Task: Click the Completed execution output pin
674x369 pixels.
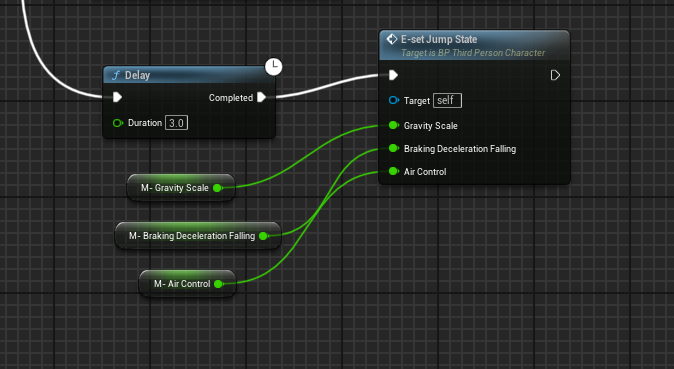Action: [x=261, y=97]
